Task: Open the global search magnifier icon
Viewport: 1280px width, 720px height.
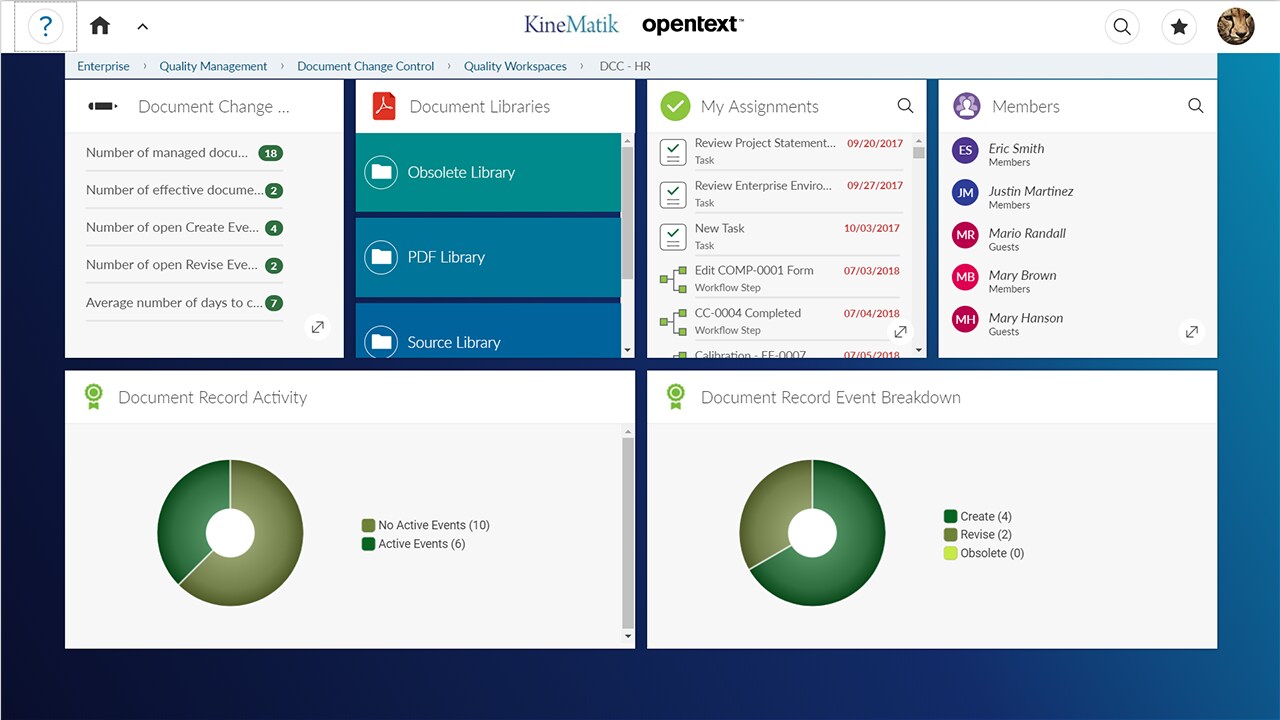Action: point(1122,27)
